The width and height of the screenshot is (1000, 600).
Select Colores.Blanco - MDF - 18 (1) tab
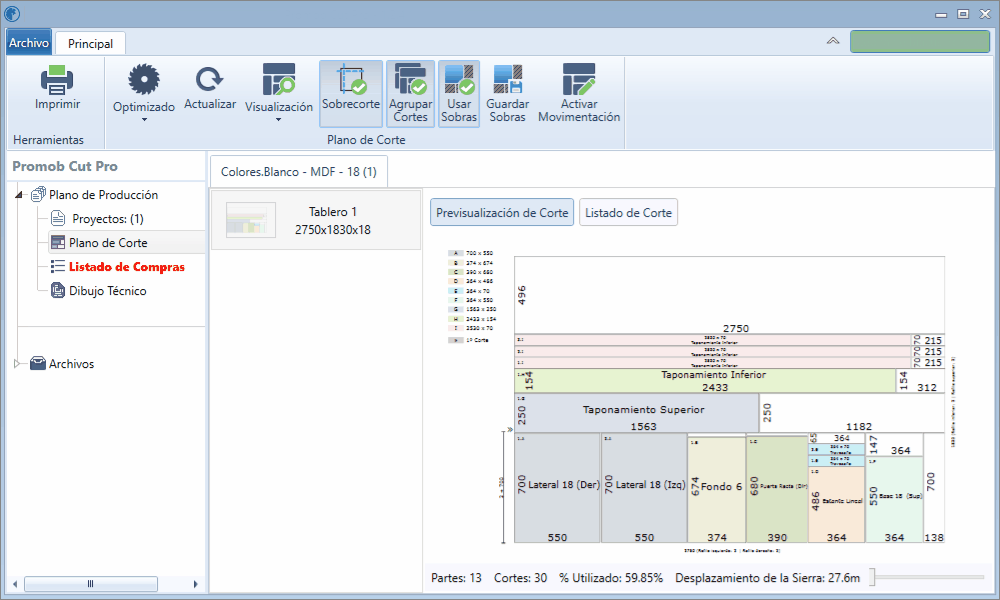298,172
